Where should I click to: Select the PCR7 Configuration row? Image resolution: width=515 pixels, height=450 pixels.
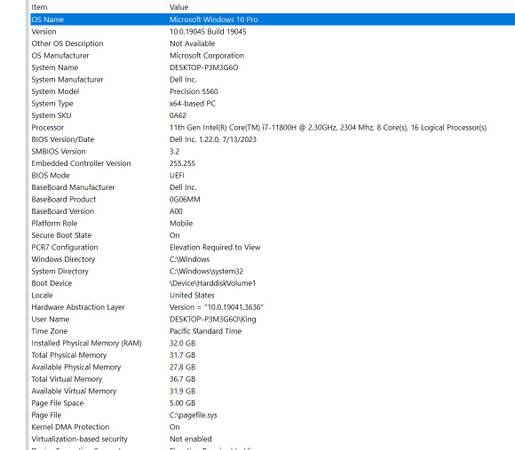tap(272, 248)
